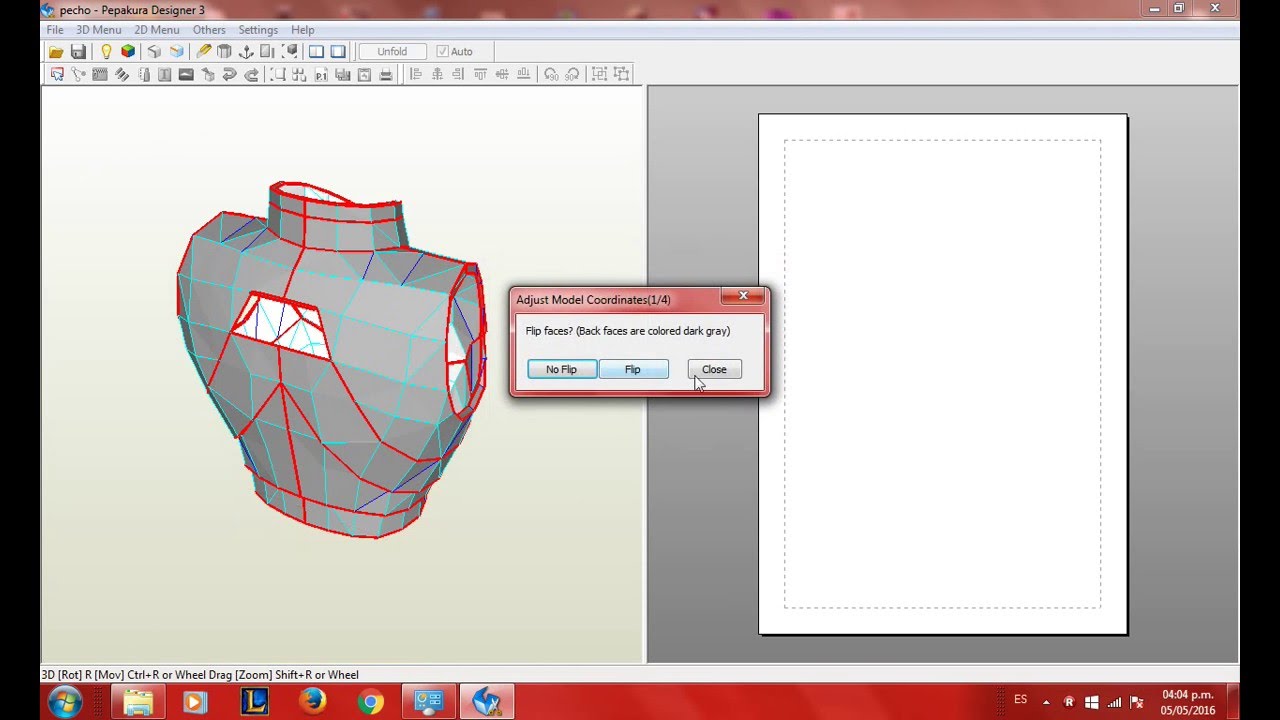Click the rotate 90 clockwise icon

[x=572, y=74]
